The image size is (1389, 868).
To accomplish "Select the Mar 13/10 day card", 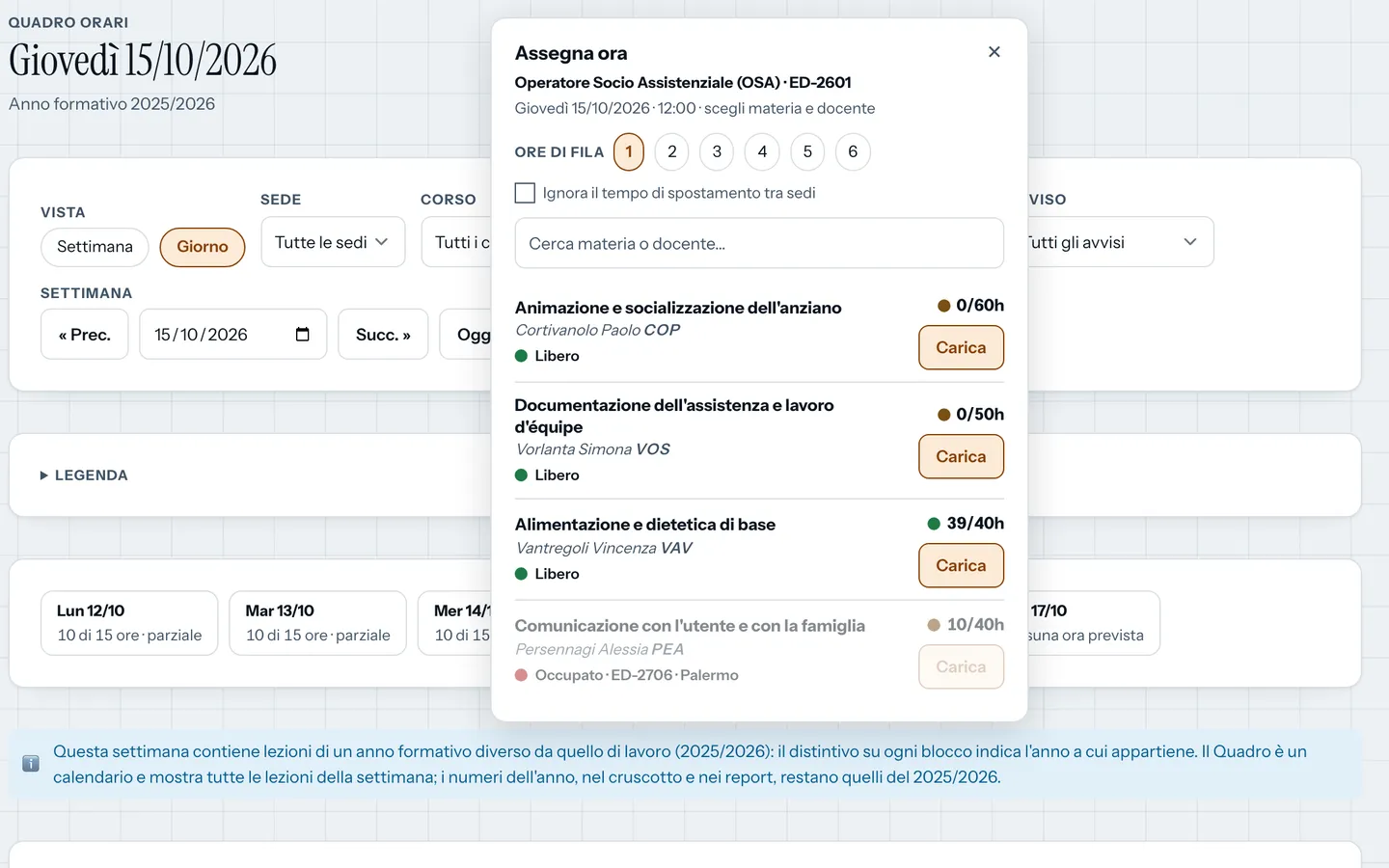I will click(317, 623).
